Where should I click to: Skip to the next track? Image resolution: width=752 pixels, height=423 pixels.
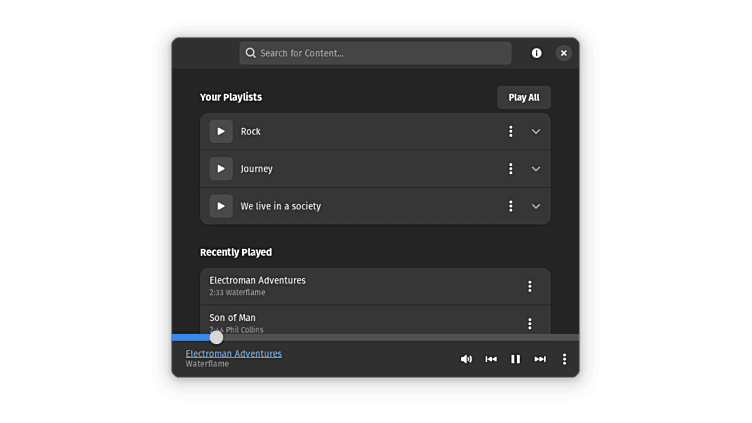point(540,359)
